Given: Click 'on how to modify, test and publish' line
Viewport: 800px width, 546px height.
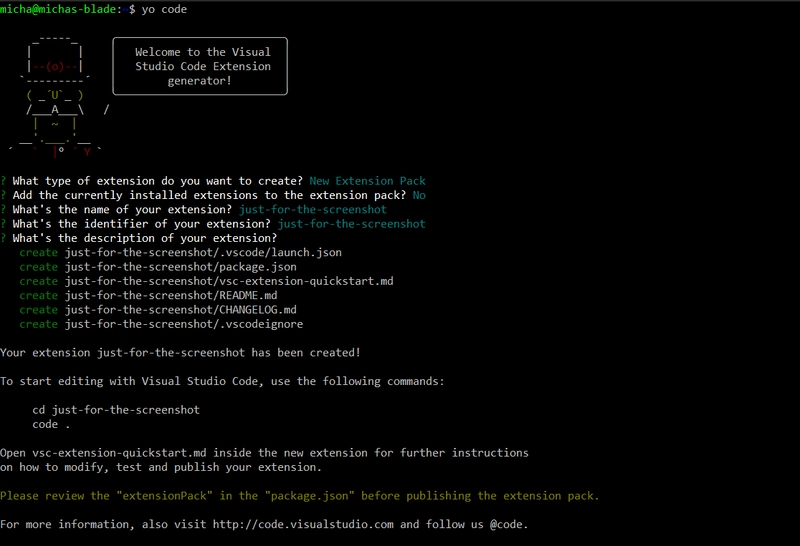Looking at the screenshot, I should (161, 466).
